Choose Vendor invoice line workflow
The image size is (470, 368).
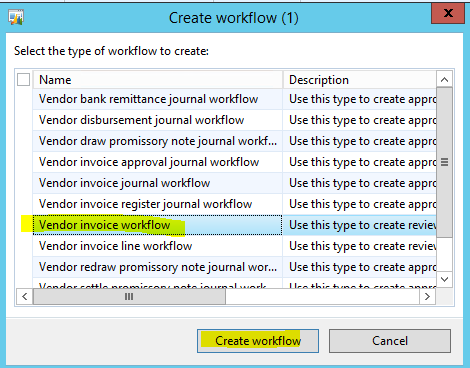click(x=234, y=246)
